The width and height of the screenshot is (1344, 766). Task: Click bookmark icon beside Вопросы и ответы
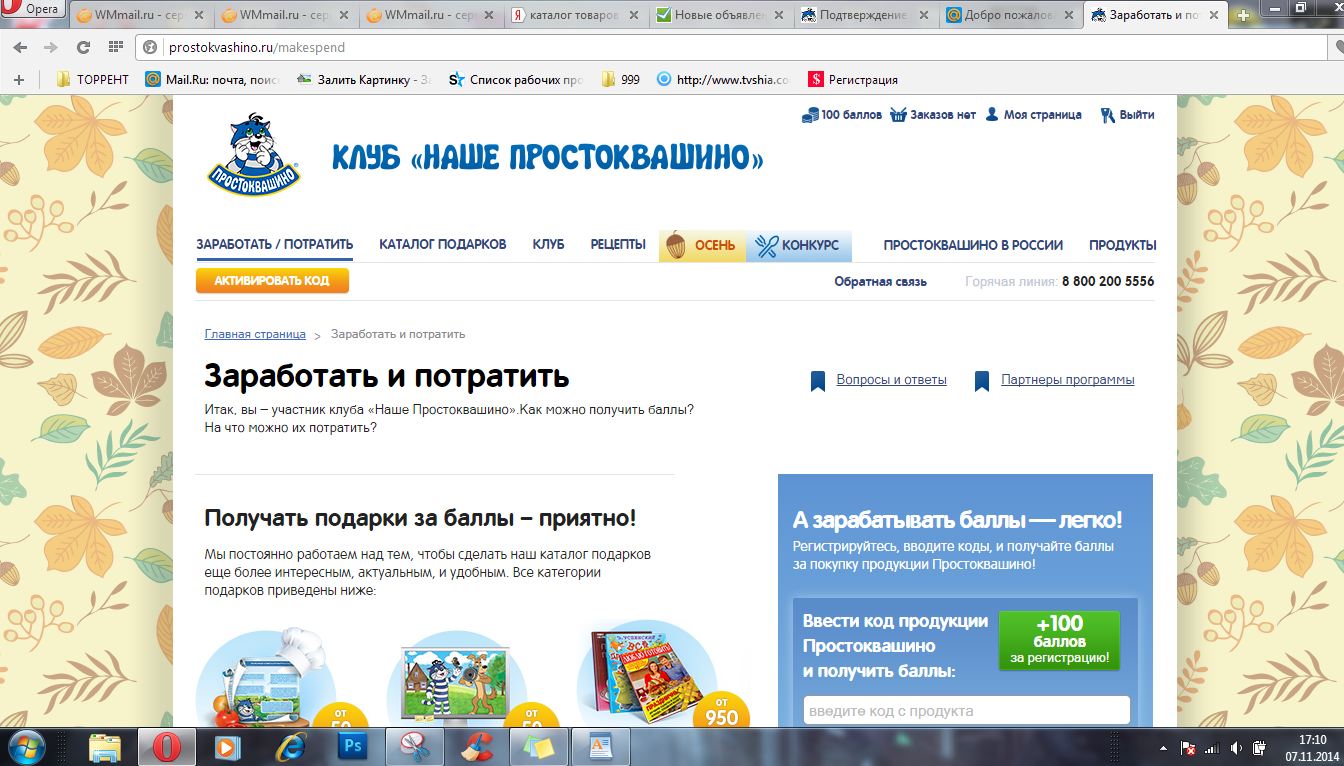(818, 381)
